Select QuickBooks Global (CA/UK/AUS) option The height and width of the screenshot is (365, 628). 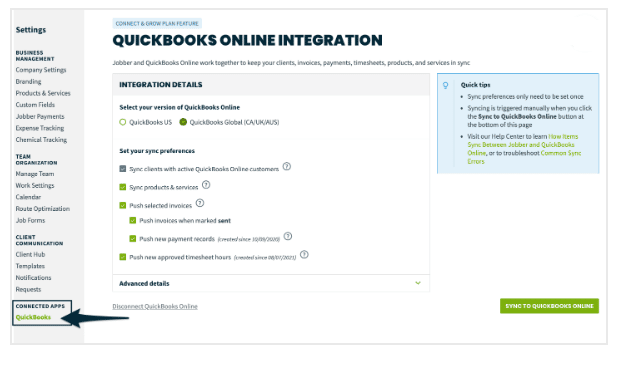point(183,122)
